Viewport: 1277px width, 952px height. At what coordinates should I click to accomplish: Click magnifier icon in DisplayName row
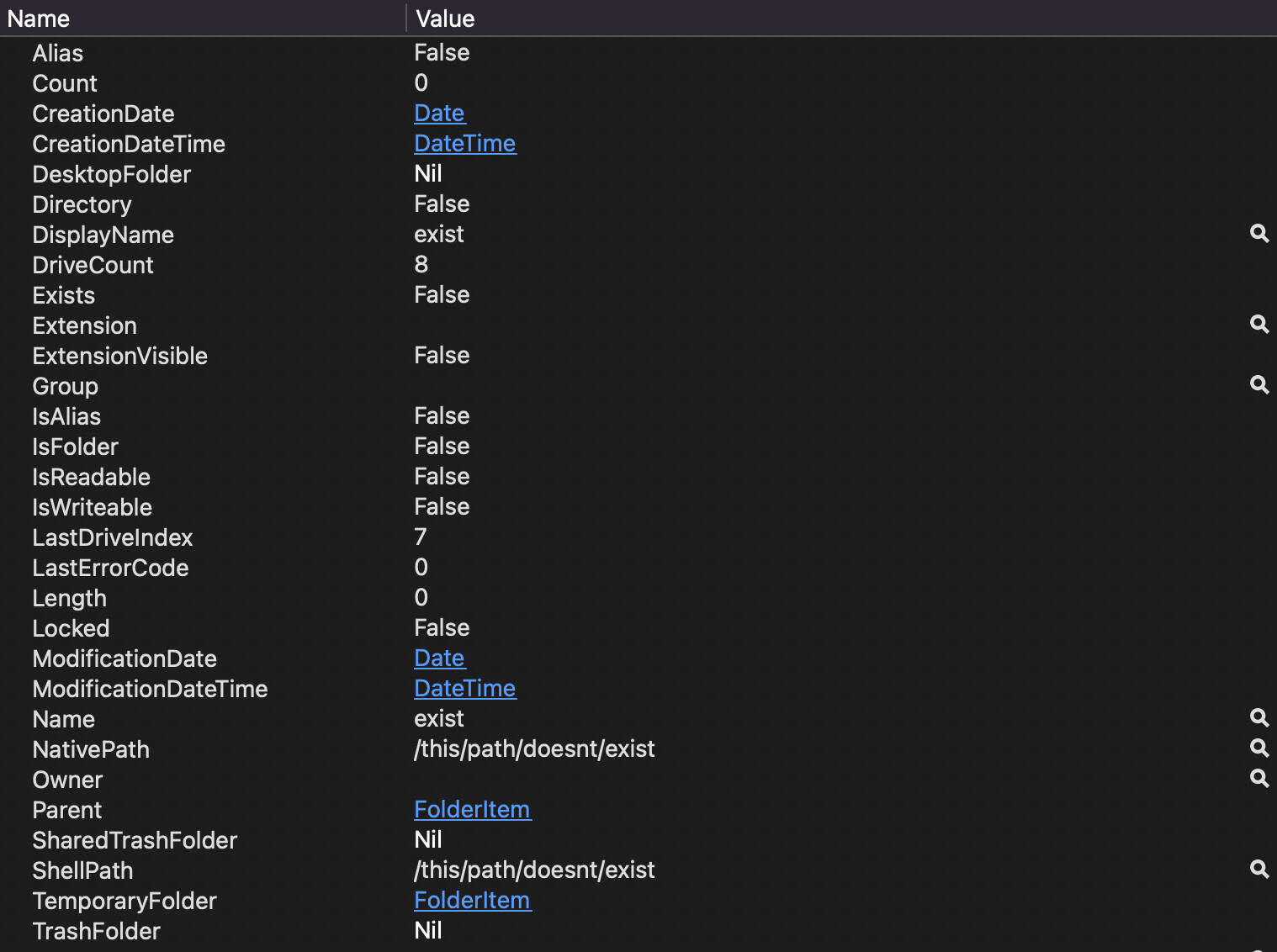click(x=1258, y=234)
